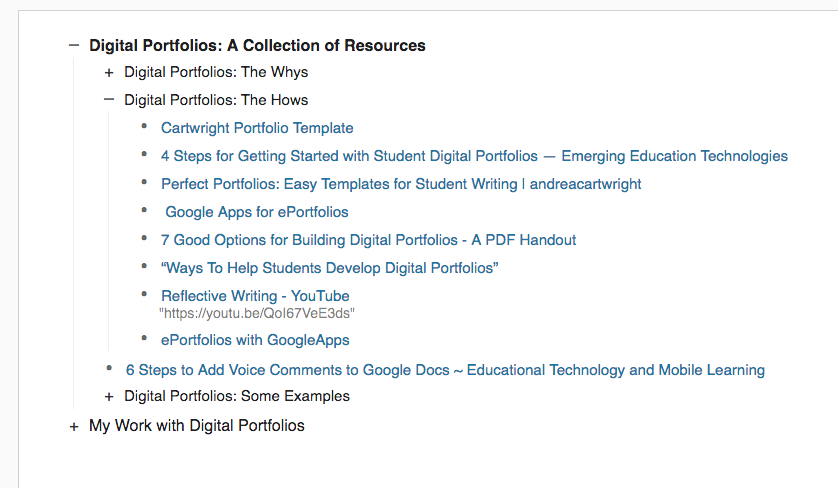The width and height of the screenshot is (838, 488).
Task: Select the youtu.be URL note text
Action: pos(257,313)
